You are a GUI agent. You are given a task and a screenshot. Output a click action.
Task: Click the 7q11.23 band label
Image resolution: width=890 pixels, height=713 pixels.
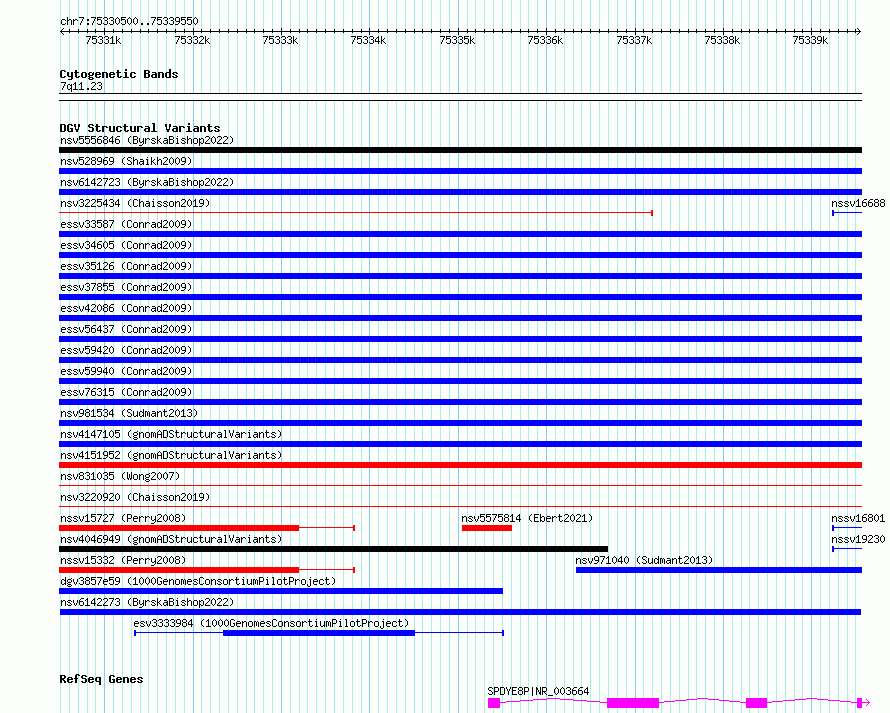pyautogui.click(x=81, y=86)
